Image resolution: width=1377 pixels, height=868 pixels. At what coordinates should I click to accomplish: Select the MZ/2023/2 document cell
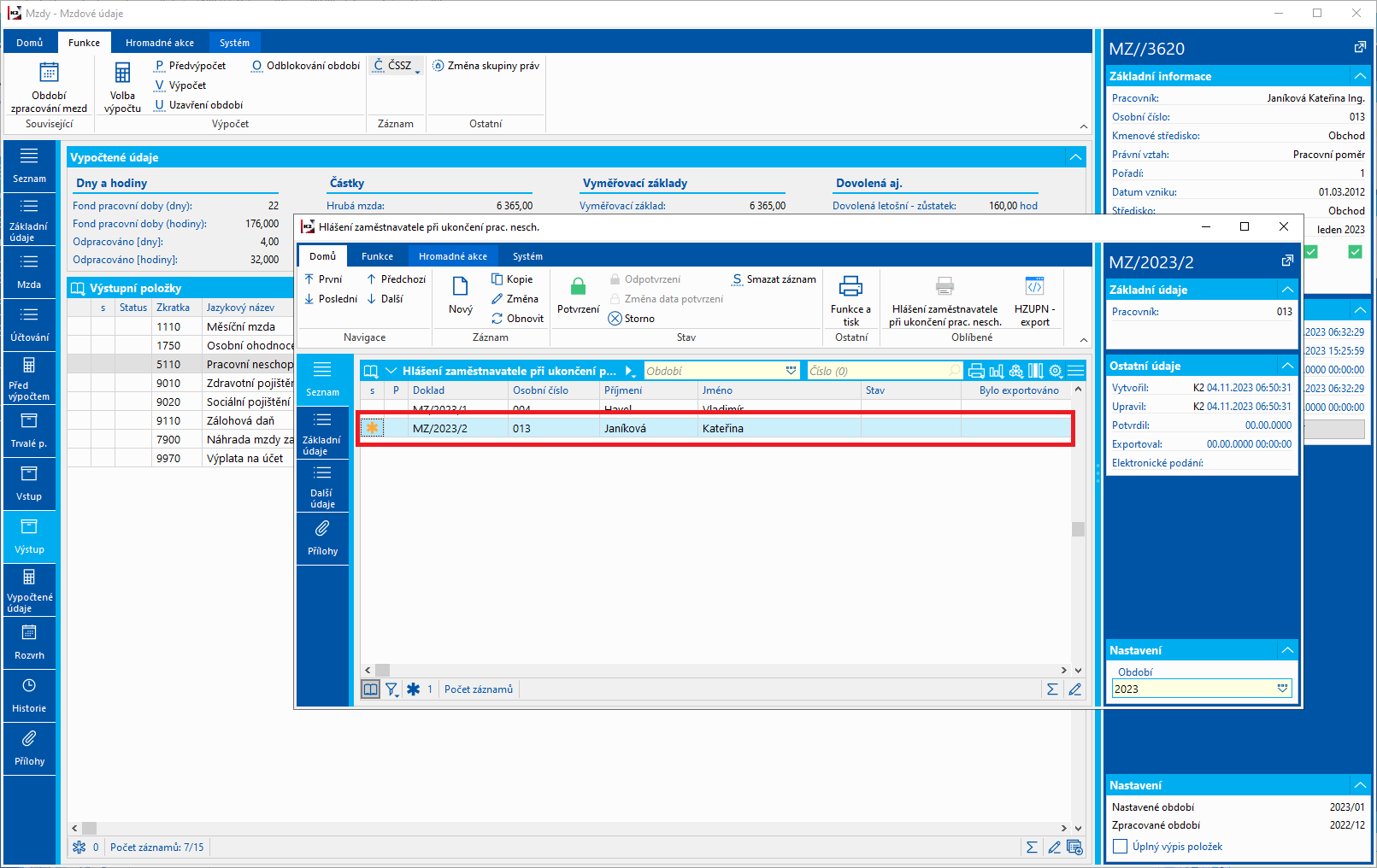point(460,428)
